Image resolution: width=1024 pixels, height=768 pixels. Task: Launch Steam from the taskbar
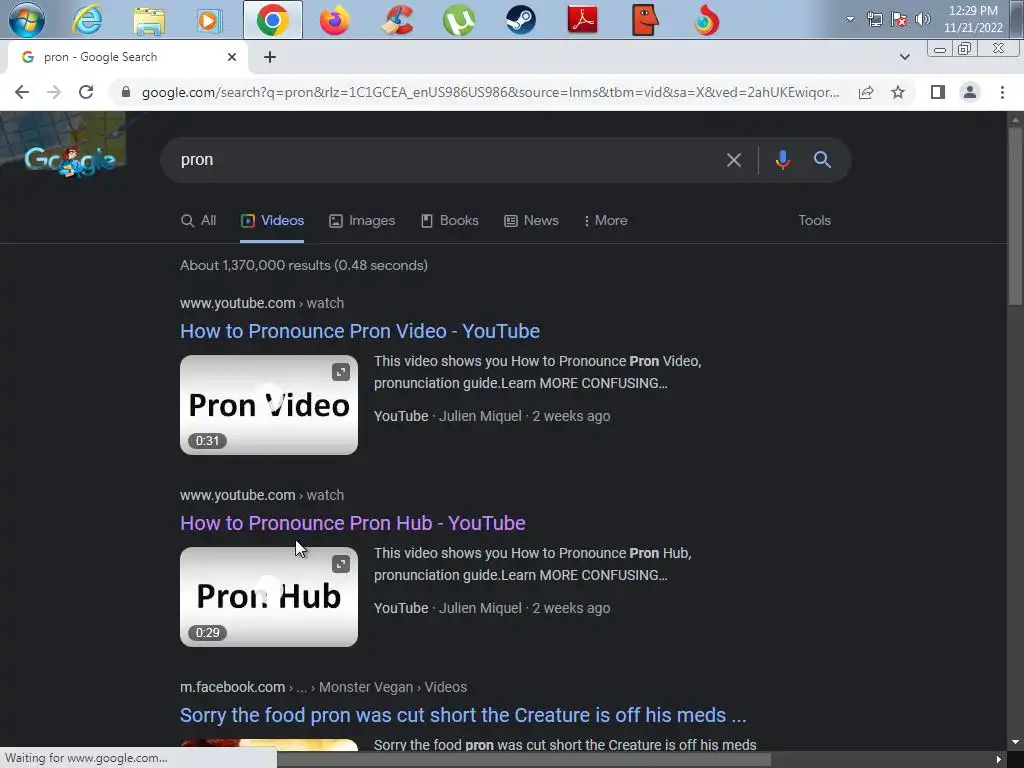click(520, 20)
